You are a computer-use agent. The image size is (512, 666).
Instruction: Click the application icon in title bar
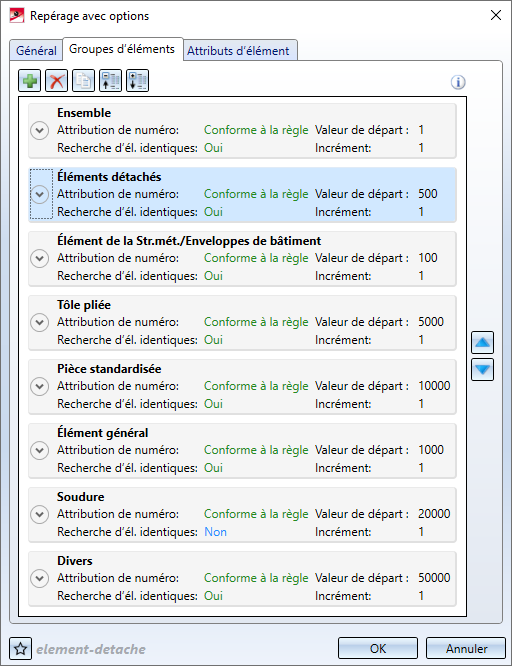pos(17,16)
